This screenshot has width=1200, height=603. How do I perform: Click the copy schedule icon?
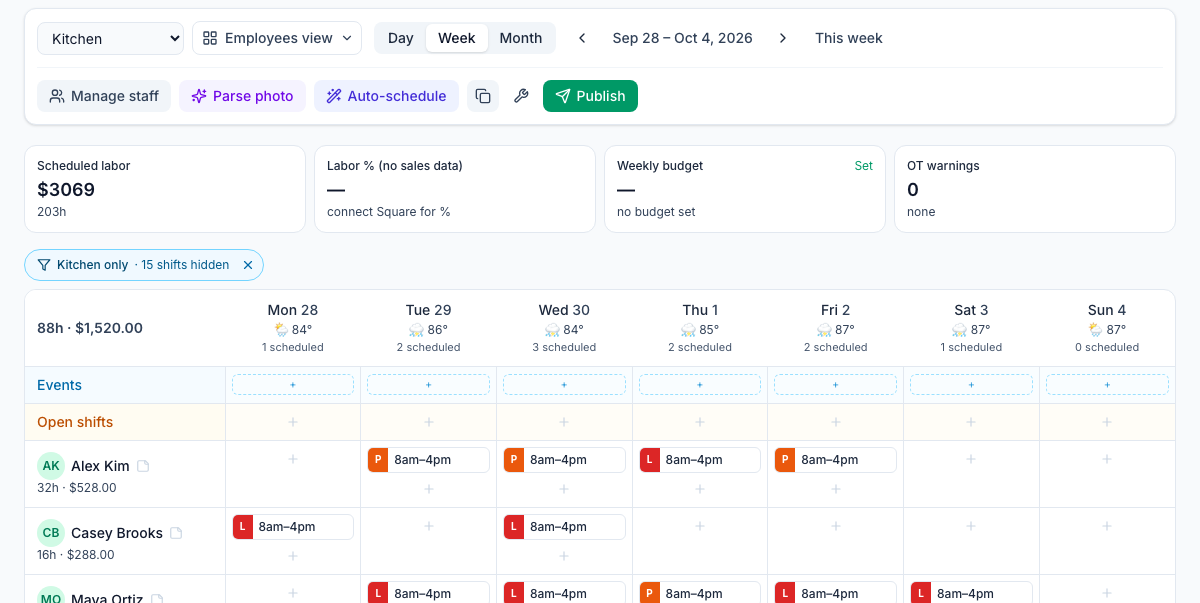[x=483, y=96]
